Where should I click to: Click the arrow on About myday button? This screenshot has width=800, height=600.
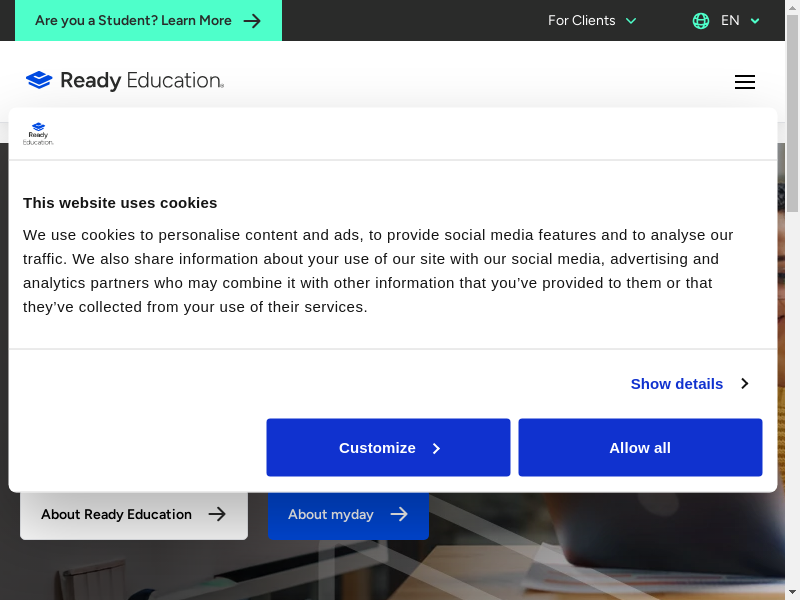tap(399, 514)
